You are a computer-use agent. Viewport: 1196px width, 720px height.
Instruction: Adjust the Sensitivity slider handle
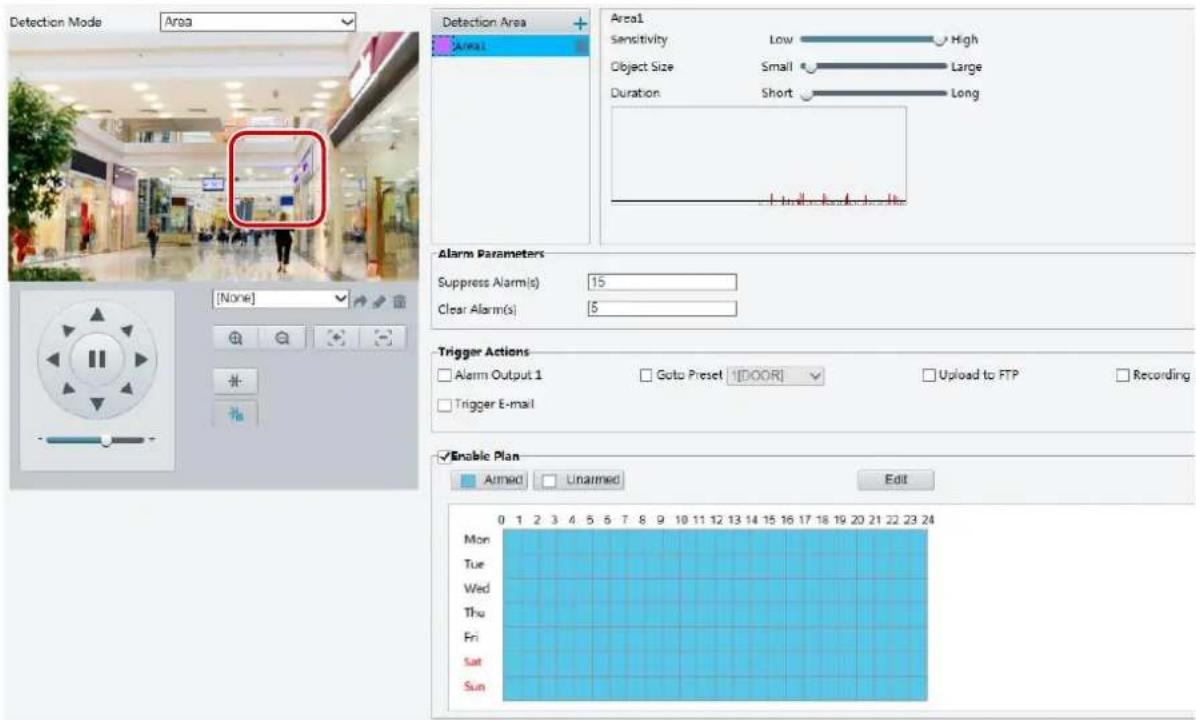coord(940,40)
